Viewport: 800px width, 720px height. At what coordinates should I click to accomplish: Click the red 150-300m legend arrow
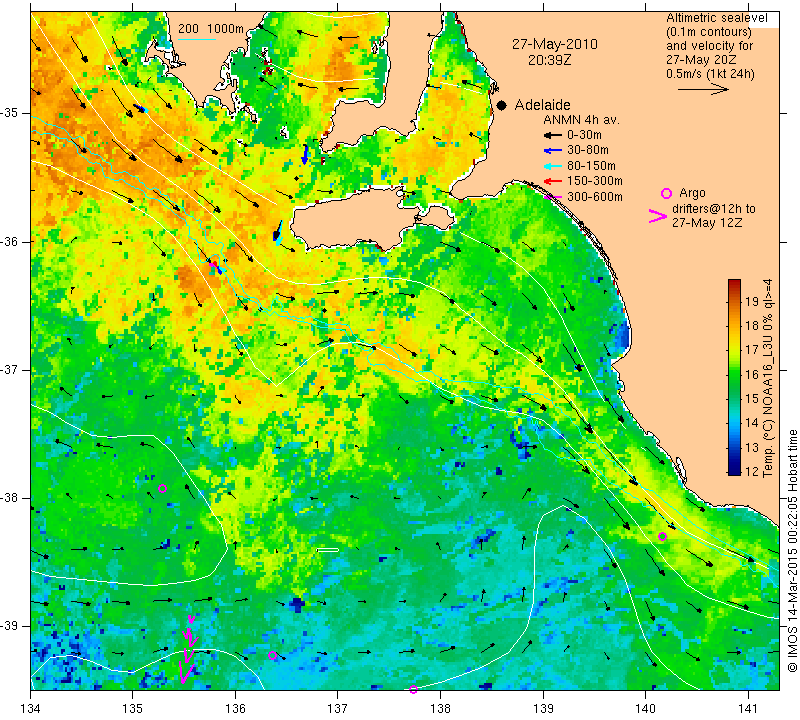click(552, 181)
